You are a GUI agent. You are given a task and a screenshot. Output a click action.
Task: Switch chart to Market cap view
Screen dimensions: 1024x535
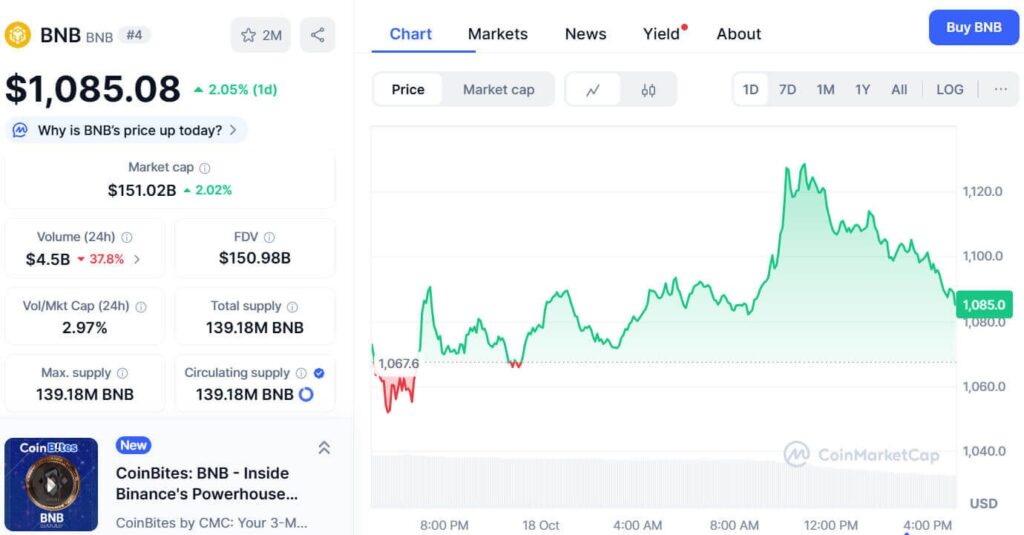pyautogui.click(x=498, y=89)
